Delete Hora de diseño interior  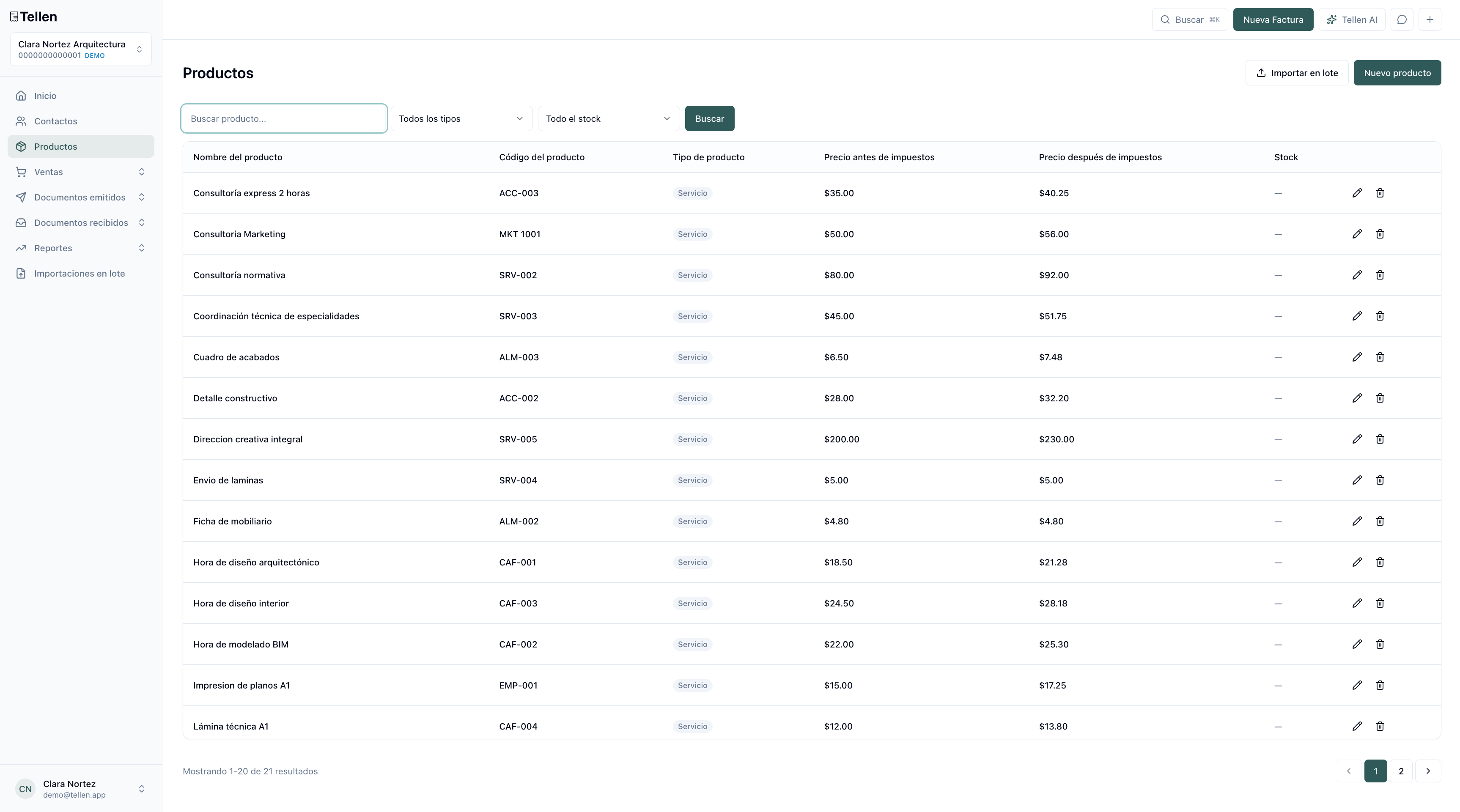coord(1380,604)
